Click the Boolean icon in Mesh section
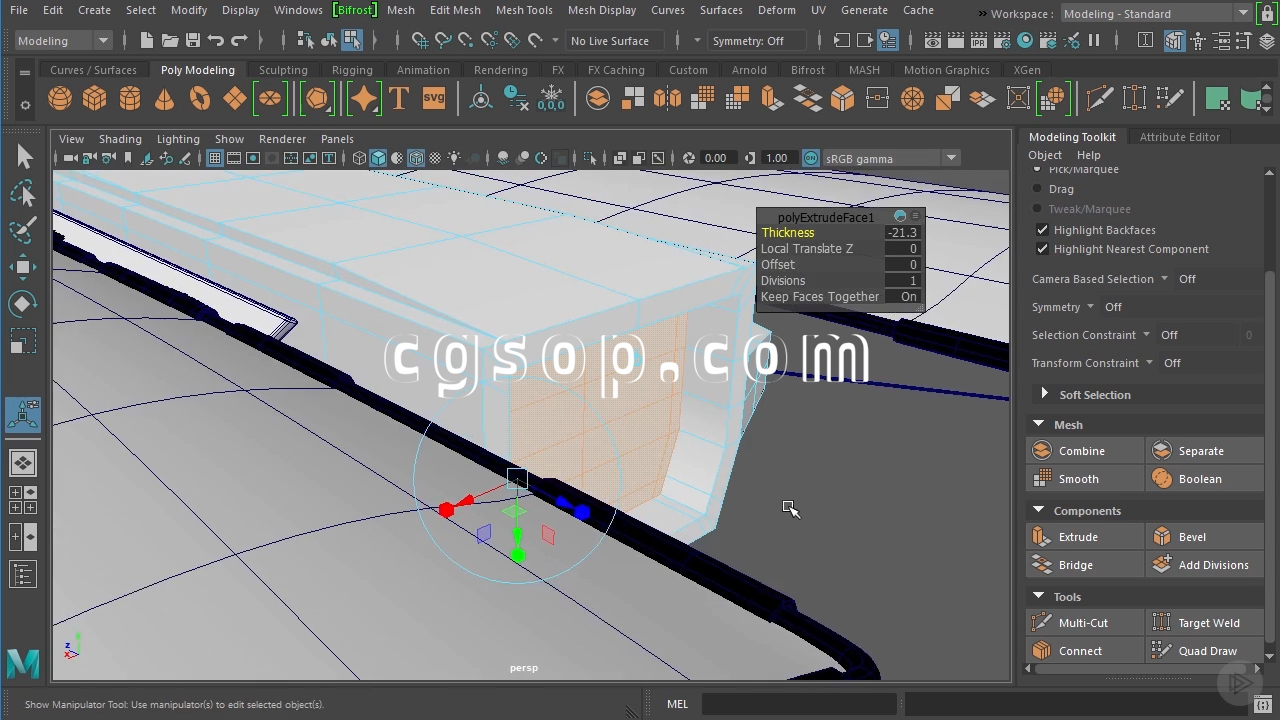The image size is (1280, 720). (1162, 479)
